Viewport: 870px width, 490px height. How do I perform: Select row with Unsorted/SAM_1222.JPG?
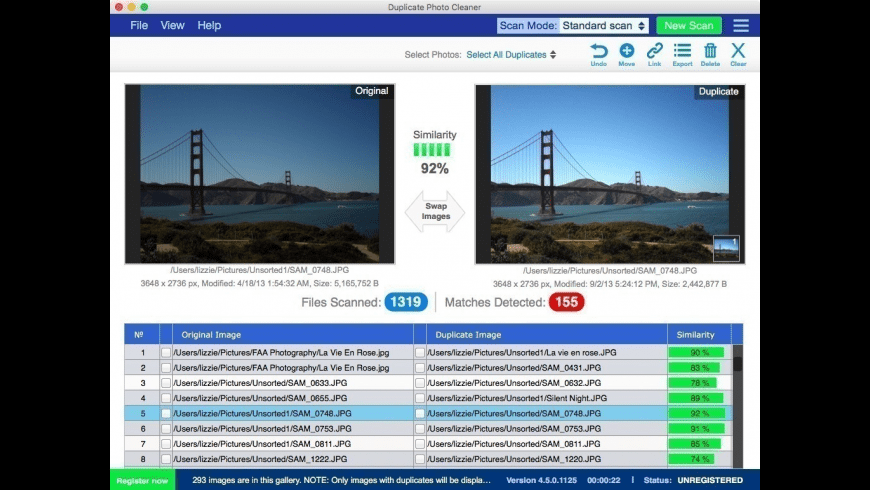428,459
